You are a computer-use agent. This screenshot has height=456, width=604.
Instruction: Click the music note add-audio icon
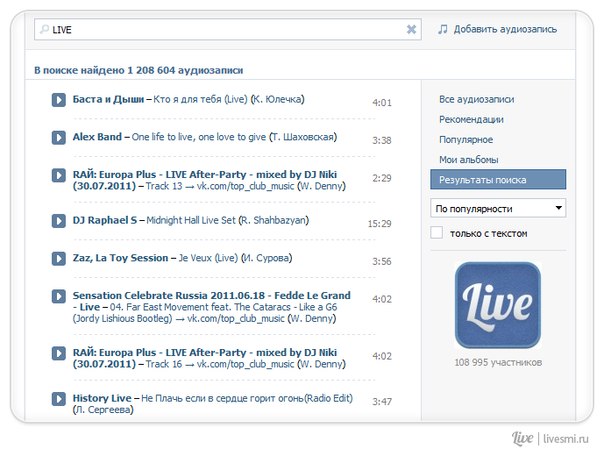point(443,29)
